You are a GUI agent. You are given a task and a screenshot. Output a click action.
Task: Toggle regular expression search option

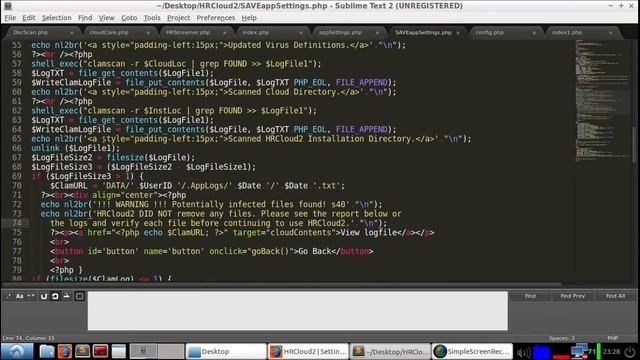tap(8, 296)
